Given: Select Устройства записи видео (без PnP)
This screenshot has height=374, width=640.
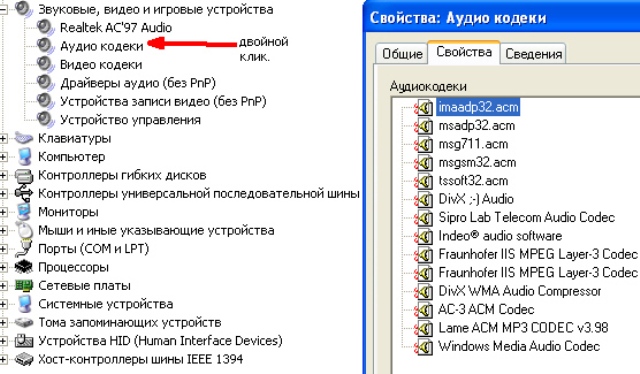Looking at the screenshot, I should [163, 101].
